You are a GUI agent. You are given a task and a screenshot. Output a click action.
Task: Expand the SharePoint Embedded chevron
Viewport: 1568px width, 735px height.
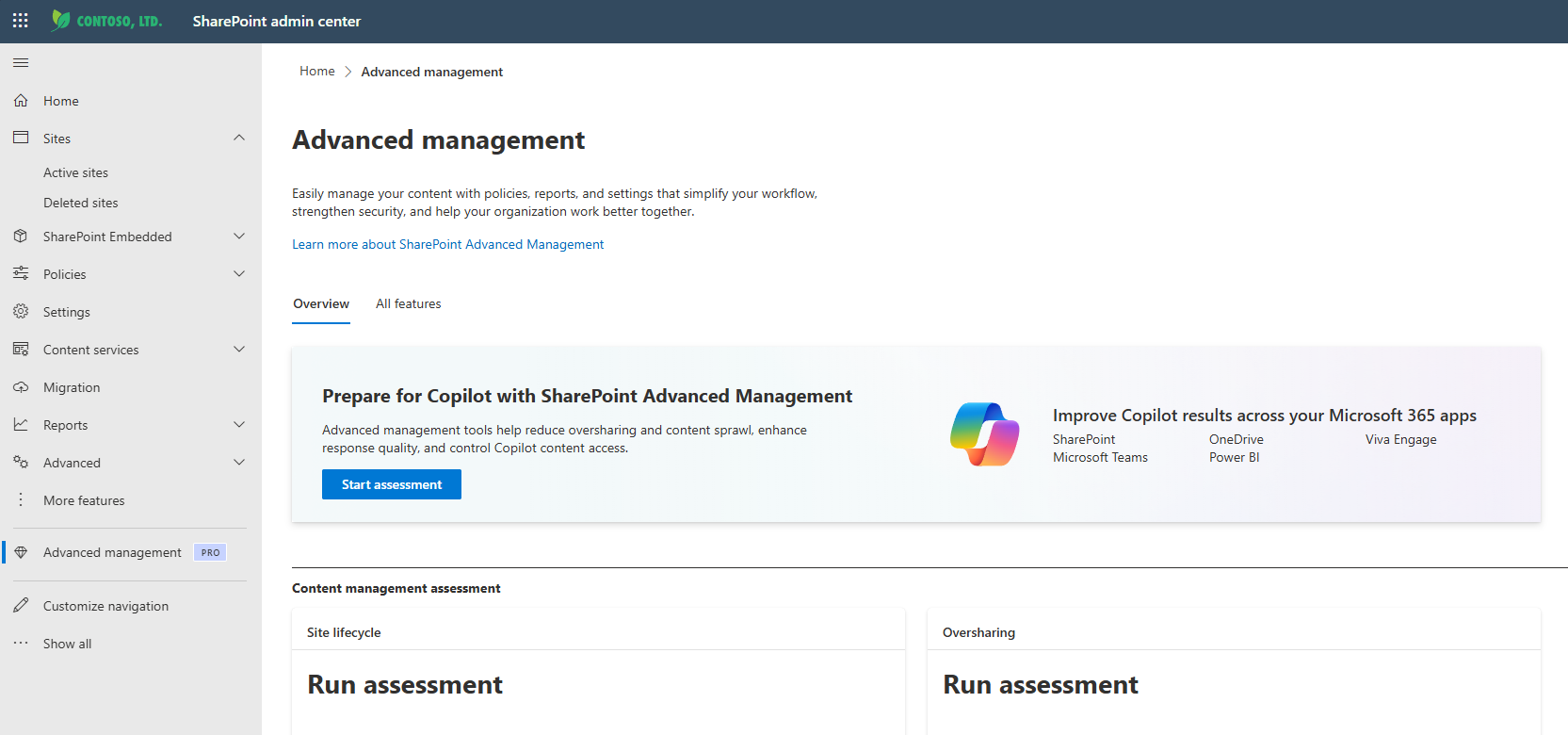tap(239, 237)
